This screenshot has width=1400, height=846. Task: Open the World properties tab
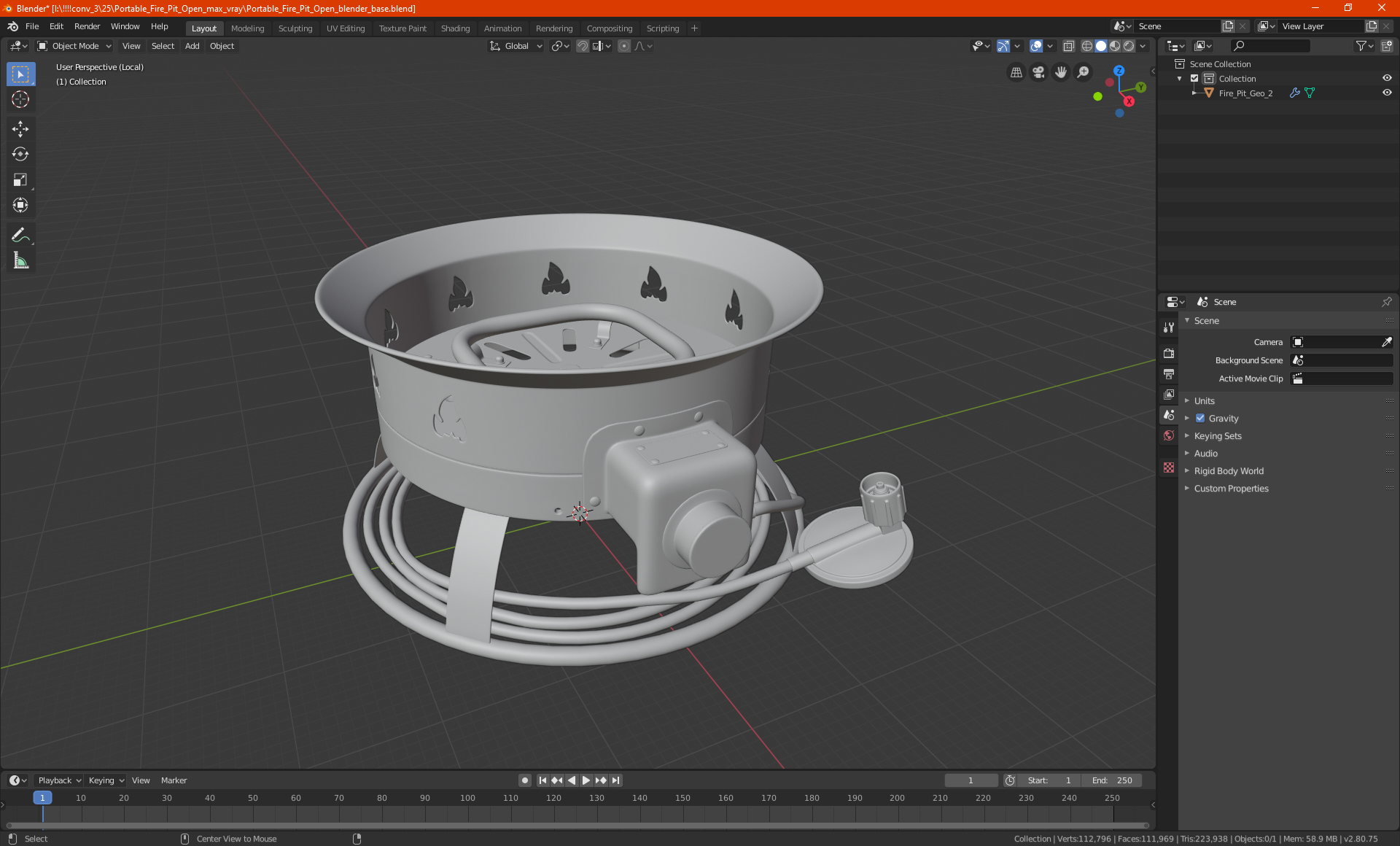pos(1169,435)
